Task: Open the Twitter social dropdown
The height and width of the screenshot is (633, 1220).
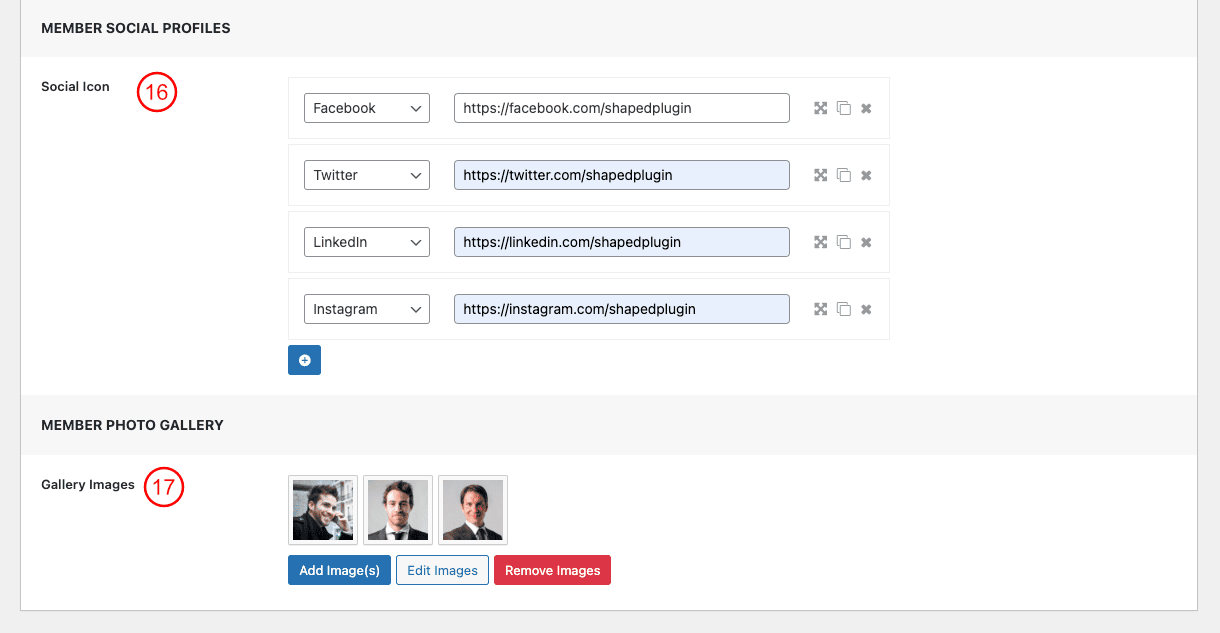Action: [367, 175]
